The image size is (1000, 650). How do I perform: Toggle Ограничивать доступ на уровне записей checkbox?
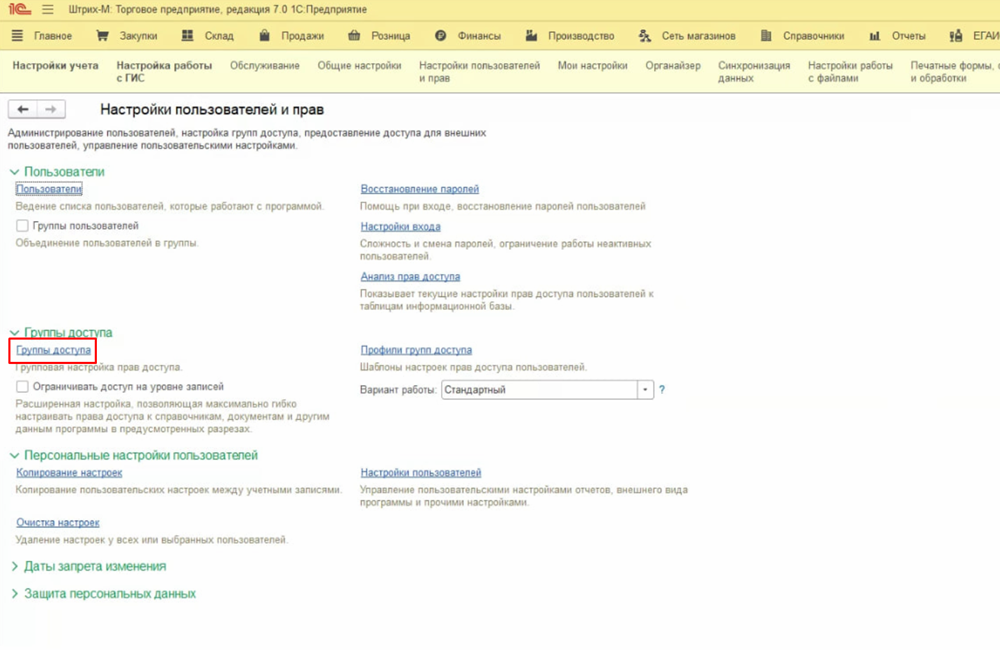[22, 386]
